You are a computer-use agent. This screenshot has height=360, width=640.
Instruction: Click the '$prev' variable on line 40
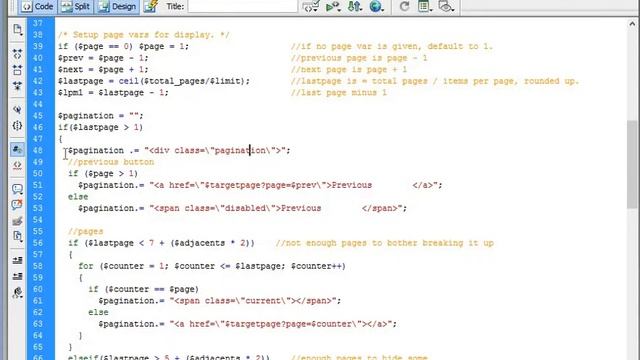click(x=70, y=58)
